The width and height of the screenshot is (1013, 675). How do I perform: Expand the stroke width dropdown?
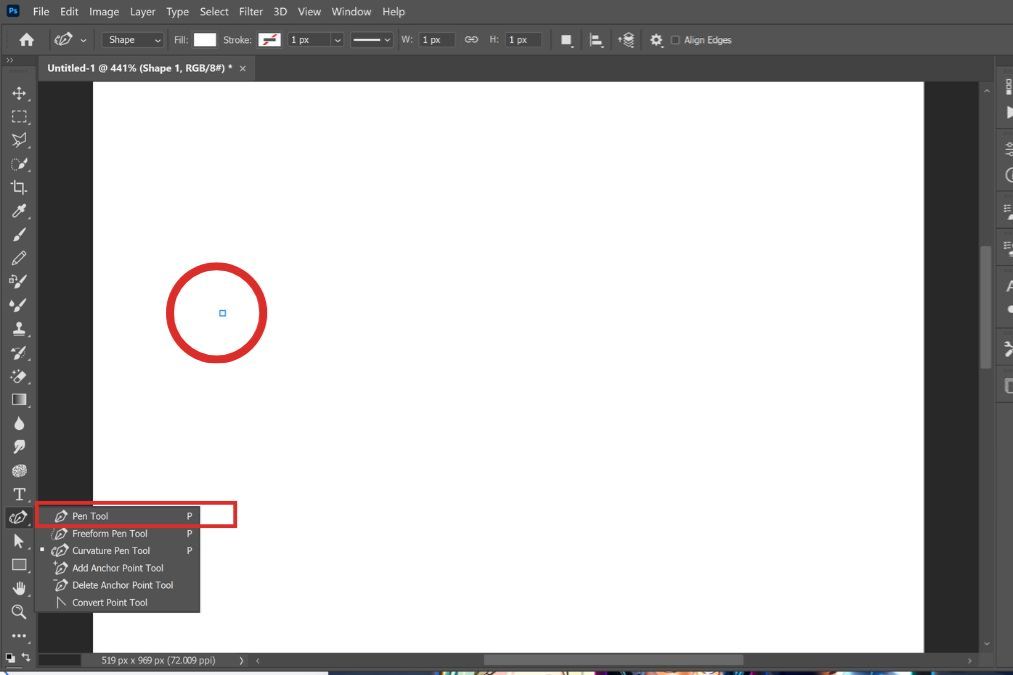(337, 40)
